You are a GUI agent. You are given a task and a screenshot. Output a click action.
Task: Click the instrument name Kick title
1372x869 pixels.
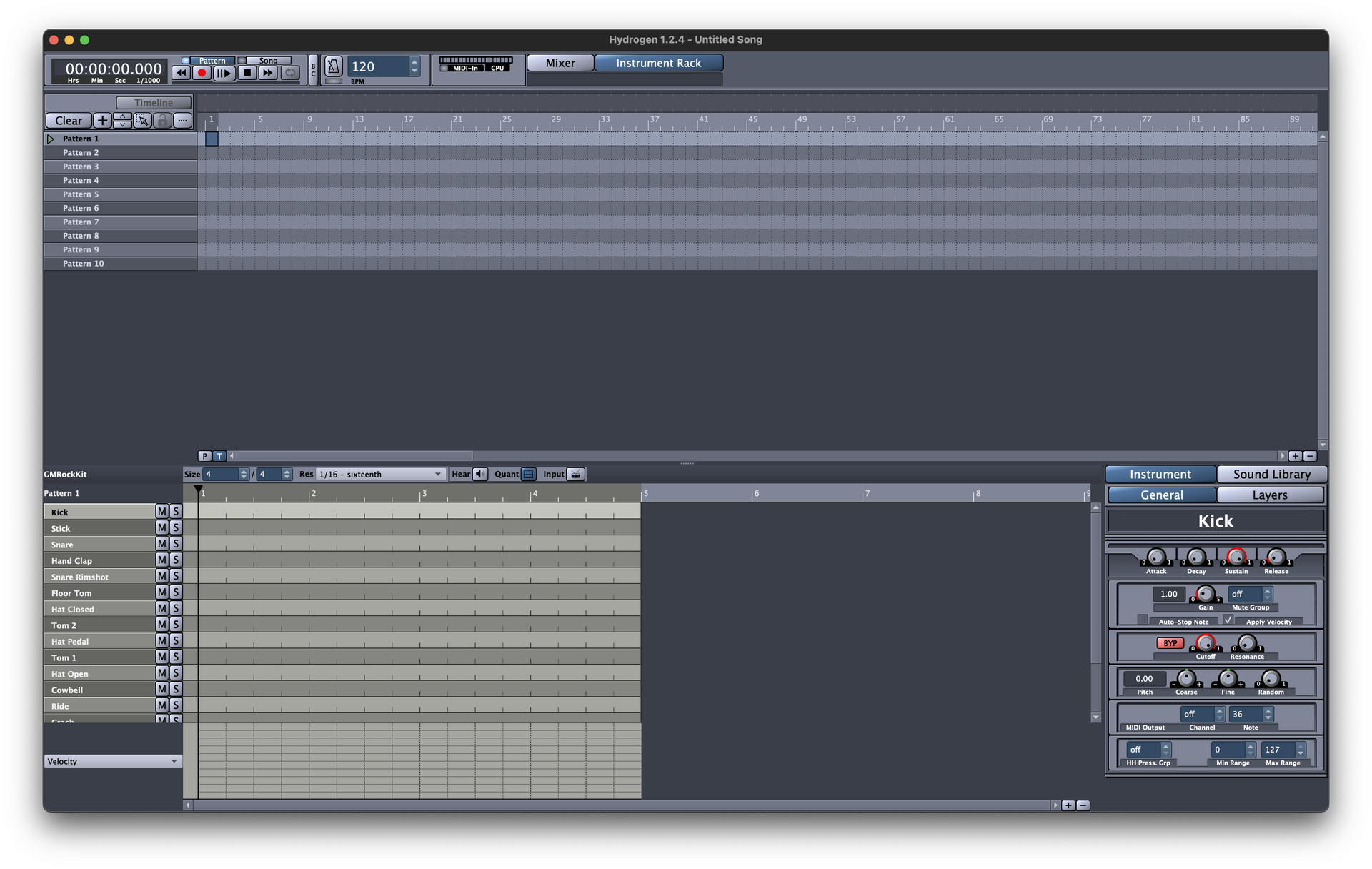(1216, 521)
